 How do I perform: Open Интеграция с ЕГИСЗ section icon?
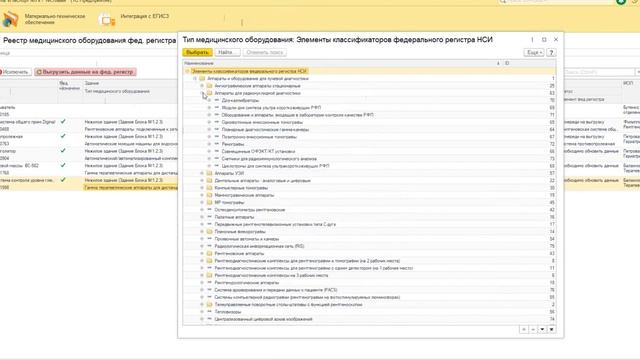[x=107, y=19]
